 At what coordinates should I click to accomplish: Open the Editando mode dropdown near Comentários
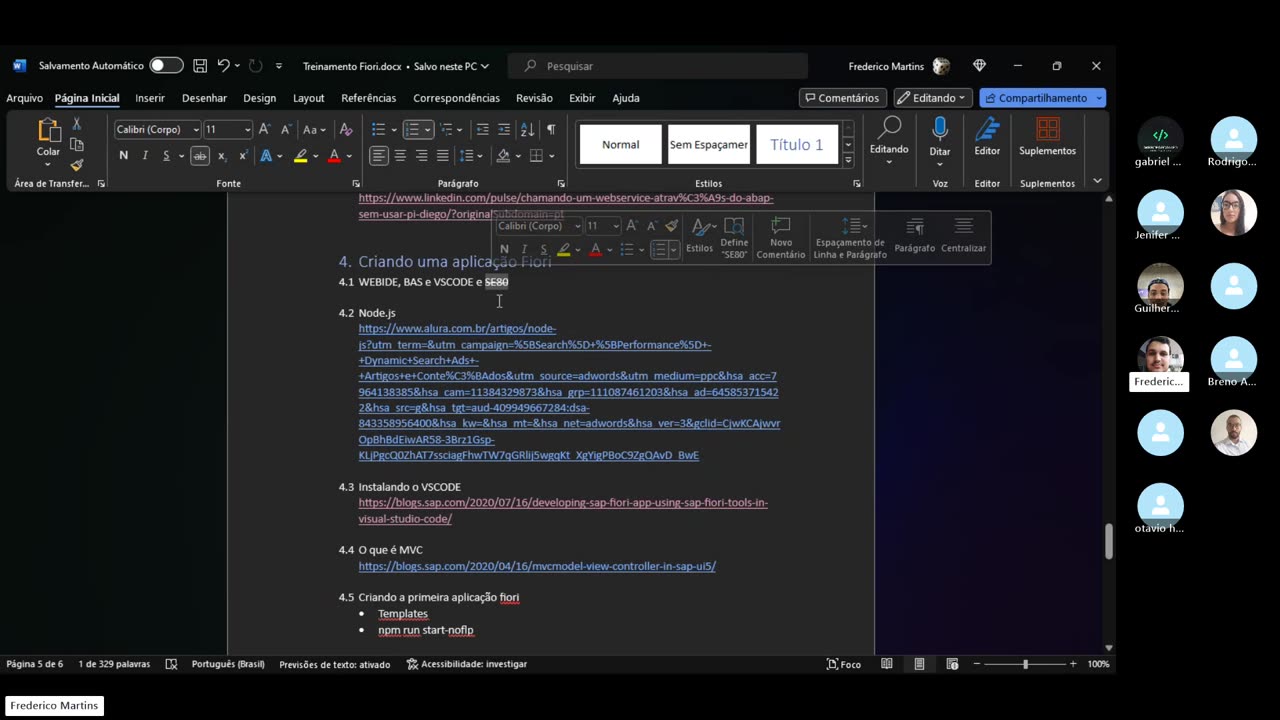[x=933, y=98]
